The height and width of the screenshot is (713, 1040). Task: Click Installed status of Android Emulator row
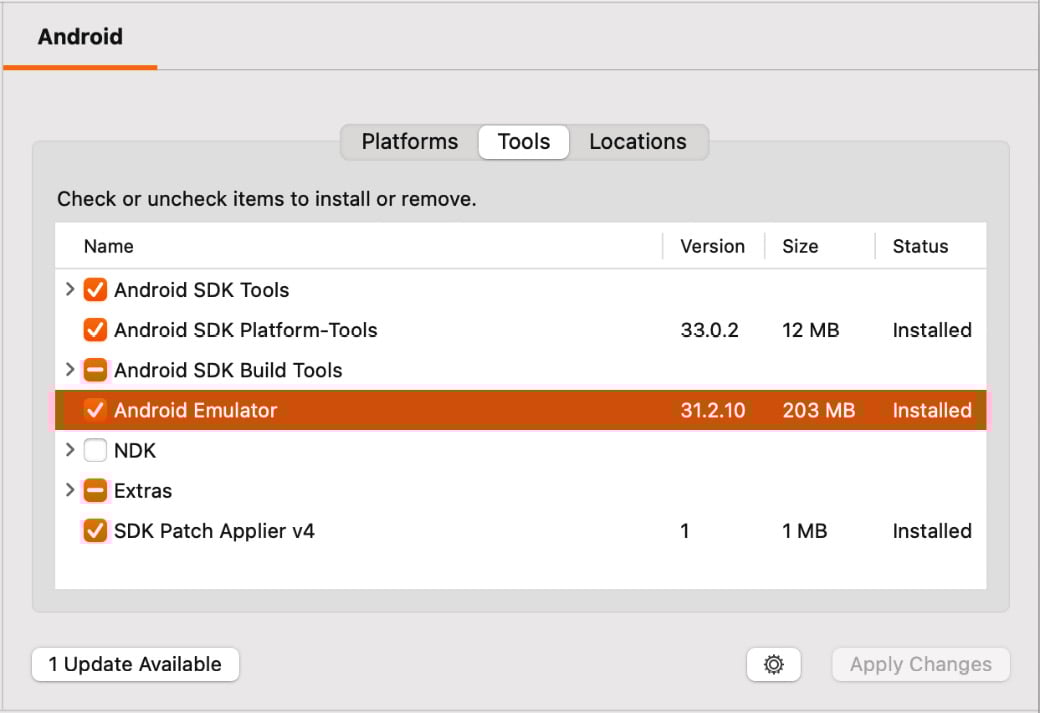click(x=932, y=411)
